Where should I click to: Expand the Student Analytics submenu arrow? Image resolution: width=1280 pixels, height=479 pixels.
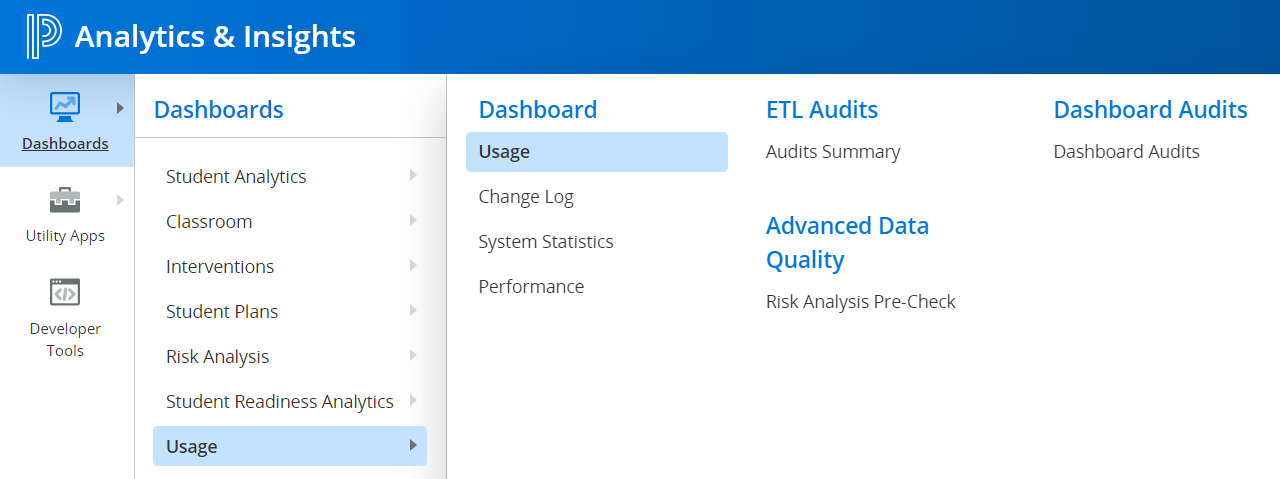coord(413,176)
